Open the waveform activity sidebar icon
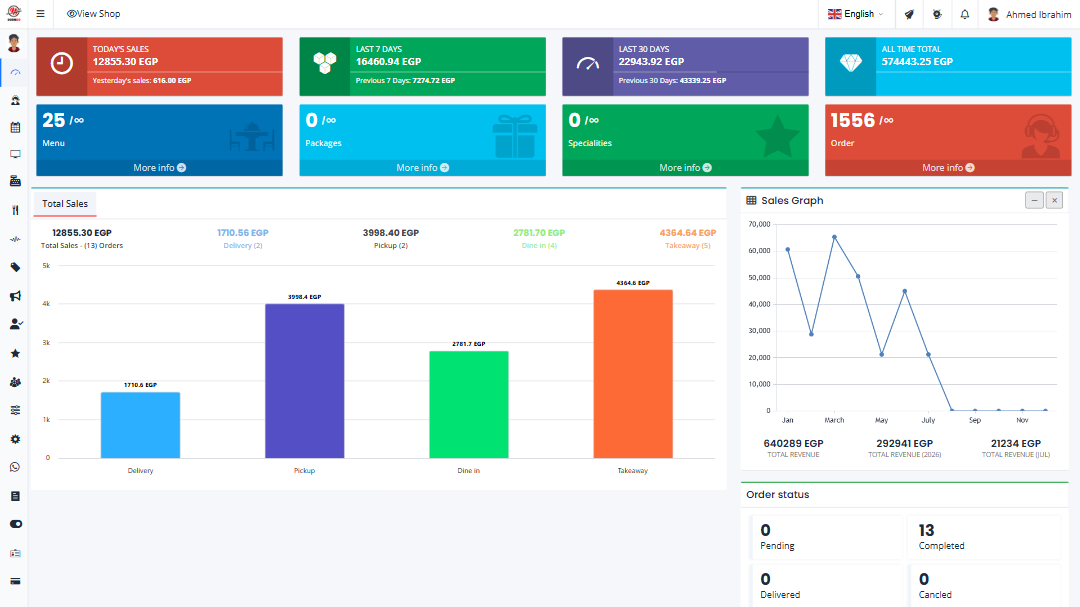 point(15,239)
